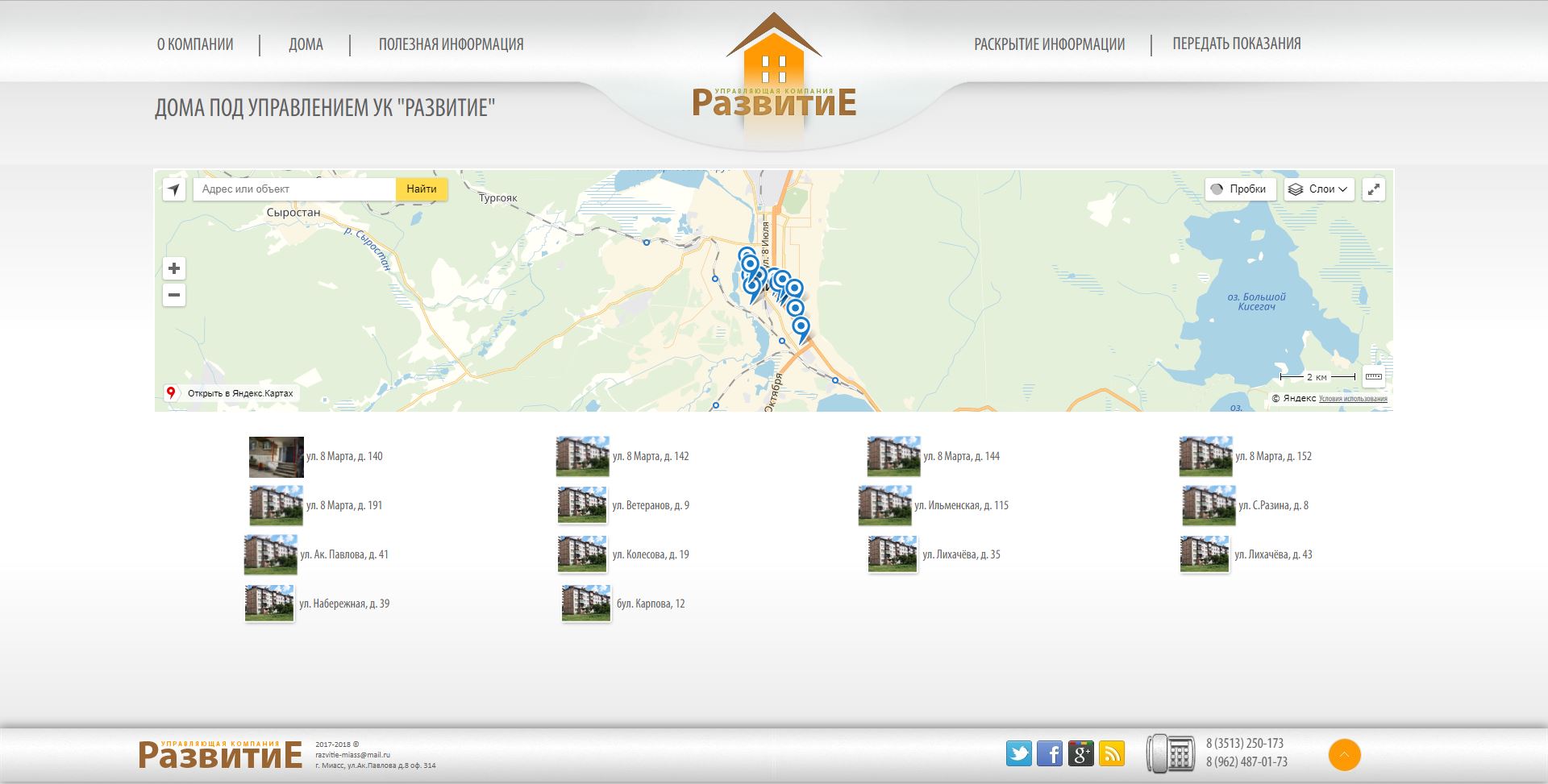The width and height of the screenshot is (1548, 784).
Task: Click thumbnail of бул. Карпова, 12
Action: click(586, 604)
